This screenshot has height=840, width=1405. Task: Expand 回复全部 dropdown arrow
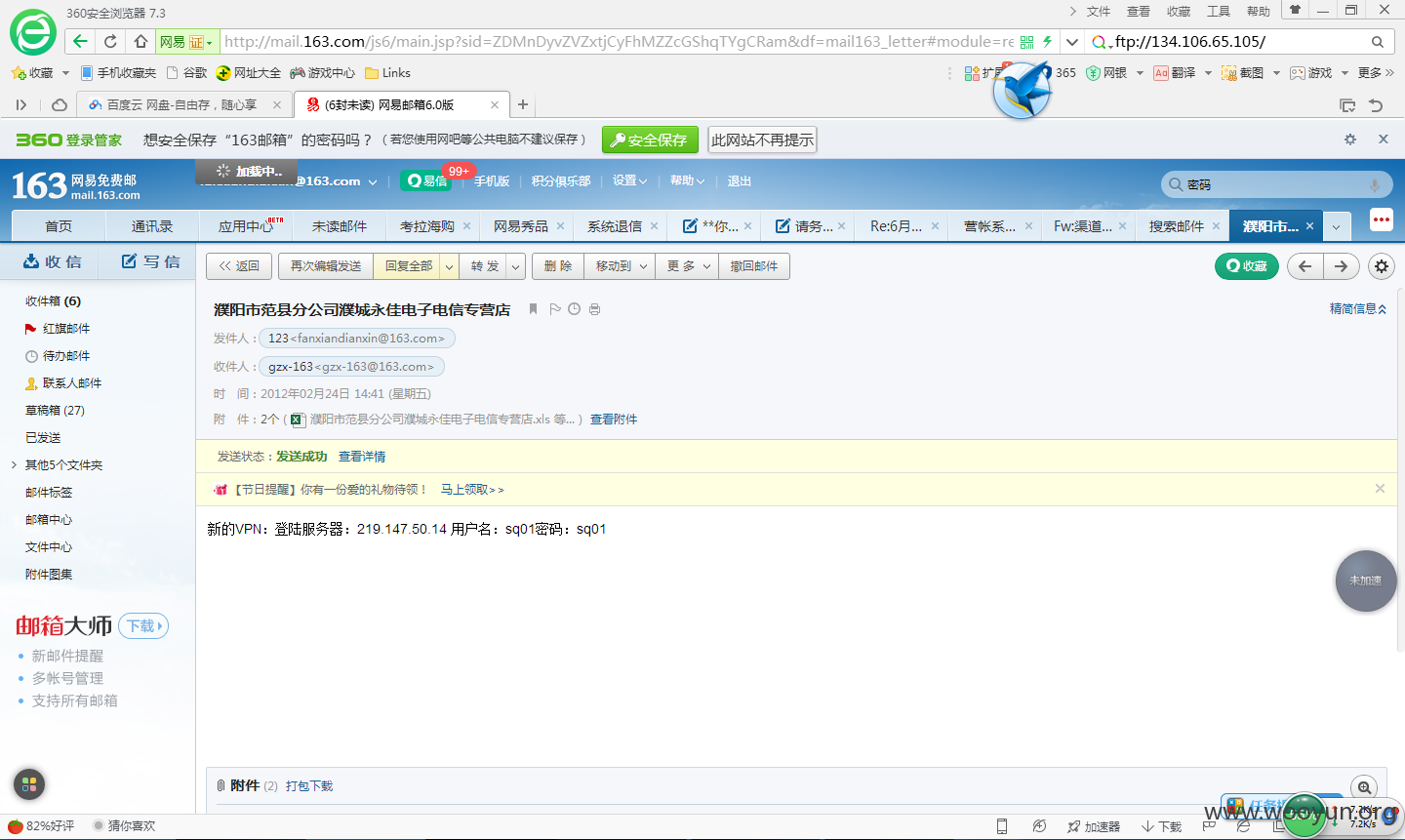(450, 266)
